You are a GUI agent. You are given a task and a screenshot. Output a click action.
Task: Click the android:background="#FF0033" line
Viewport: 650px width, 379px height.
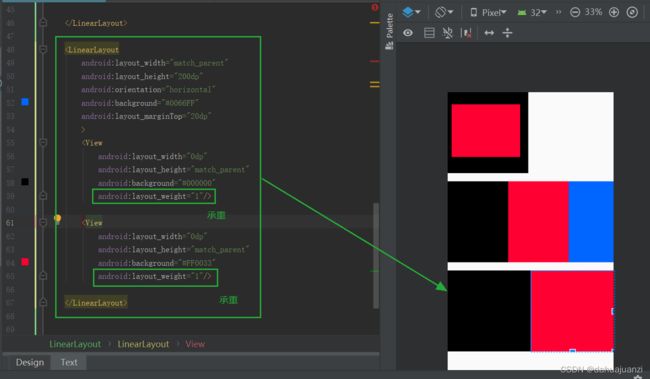point(156,263)
